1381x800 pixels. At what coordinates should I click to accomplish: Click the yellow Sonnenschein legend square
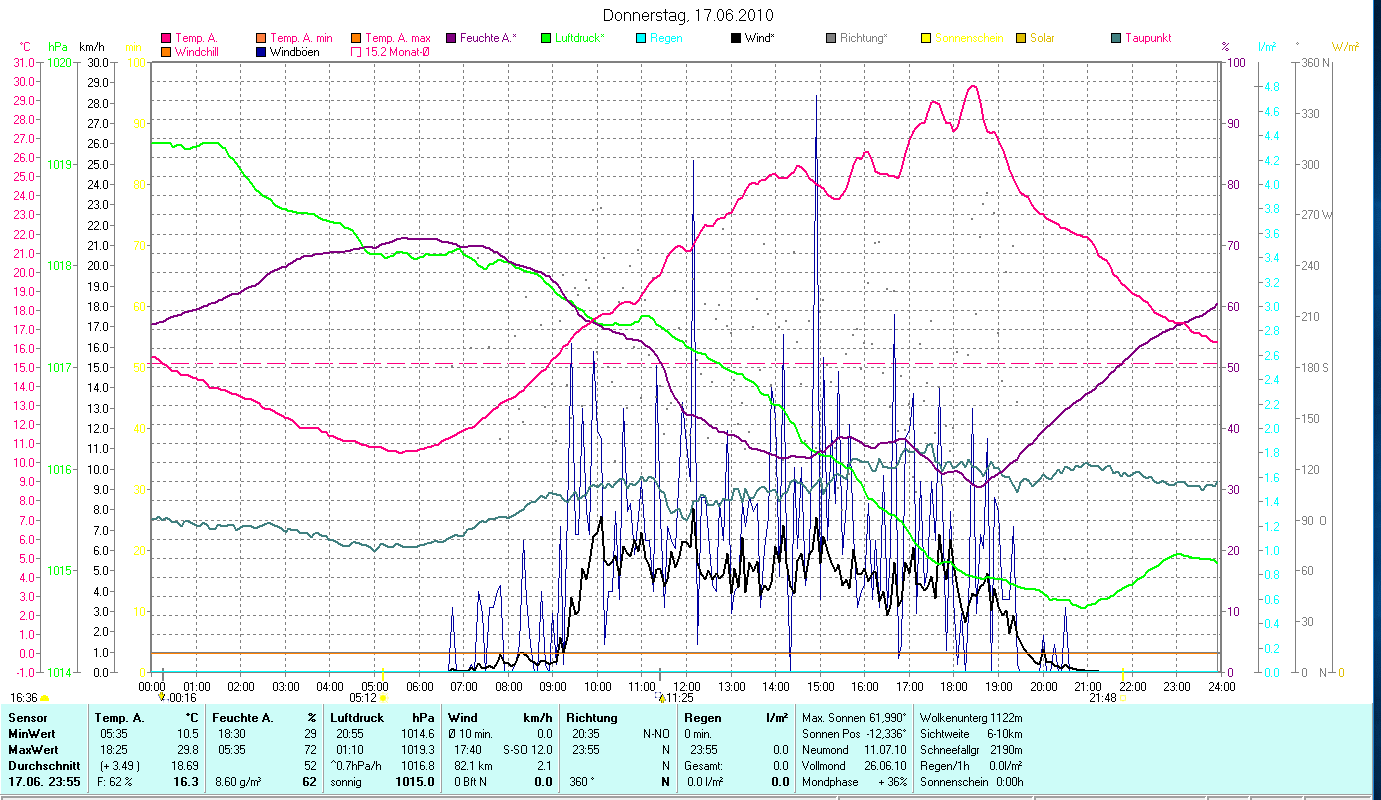[x=926, y=38]
